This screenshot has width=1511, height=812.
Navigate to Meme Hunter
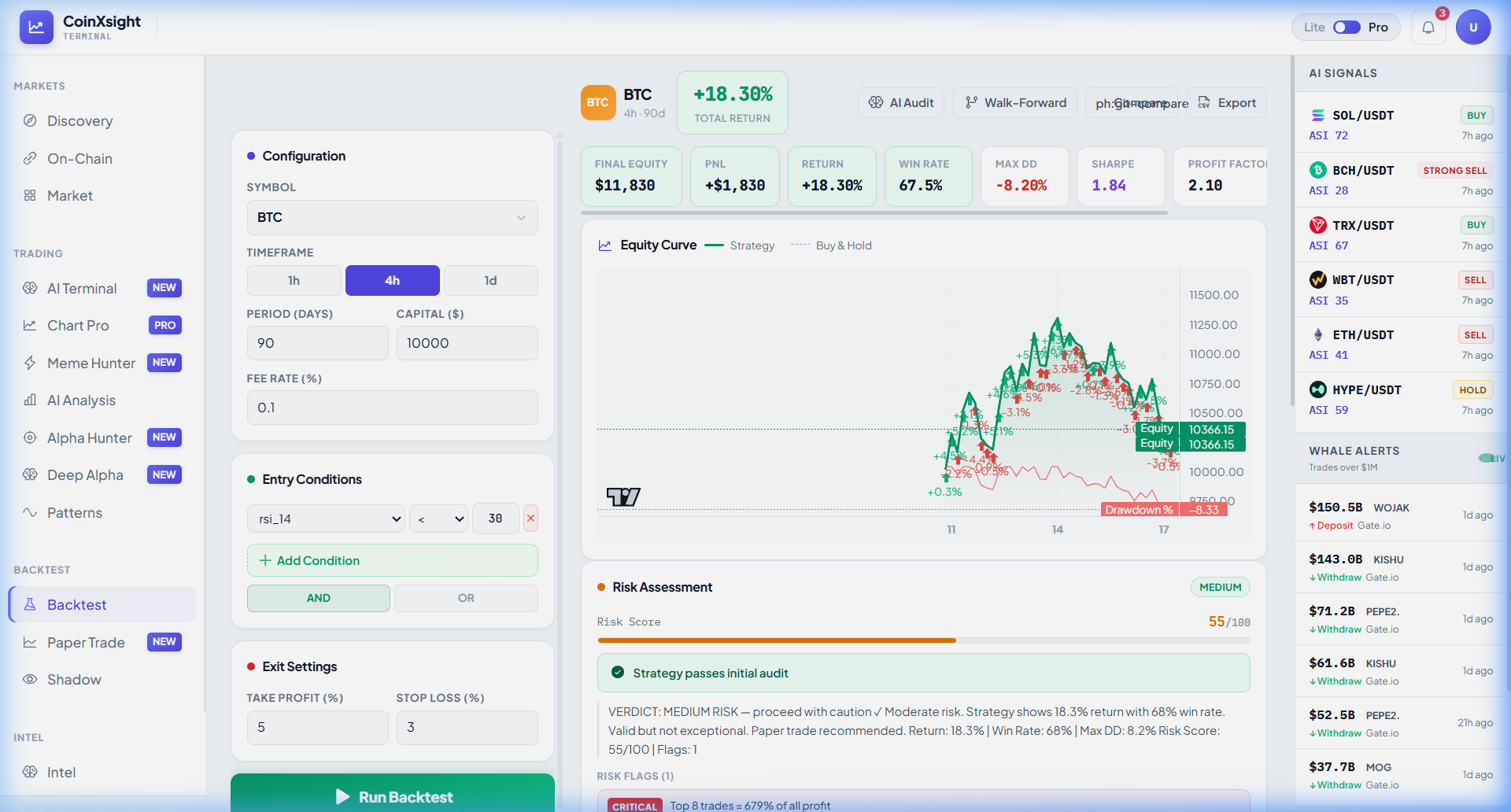[x=102, y=364]
